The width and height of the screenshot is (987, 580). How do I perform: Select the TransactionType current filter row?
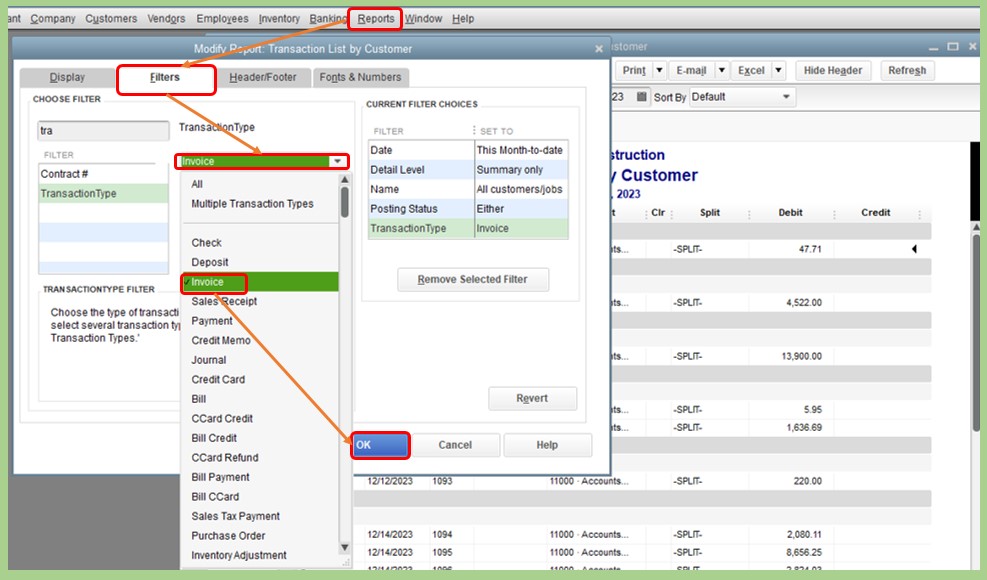click(x=468, y=229)
